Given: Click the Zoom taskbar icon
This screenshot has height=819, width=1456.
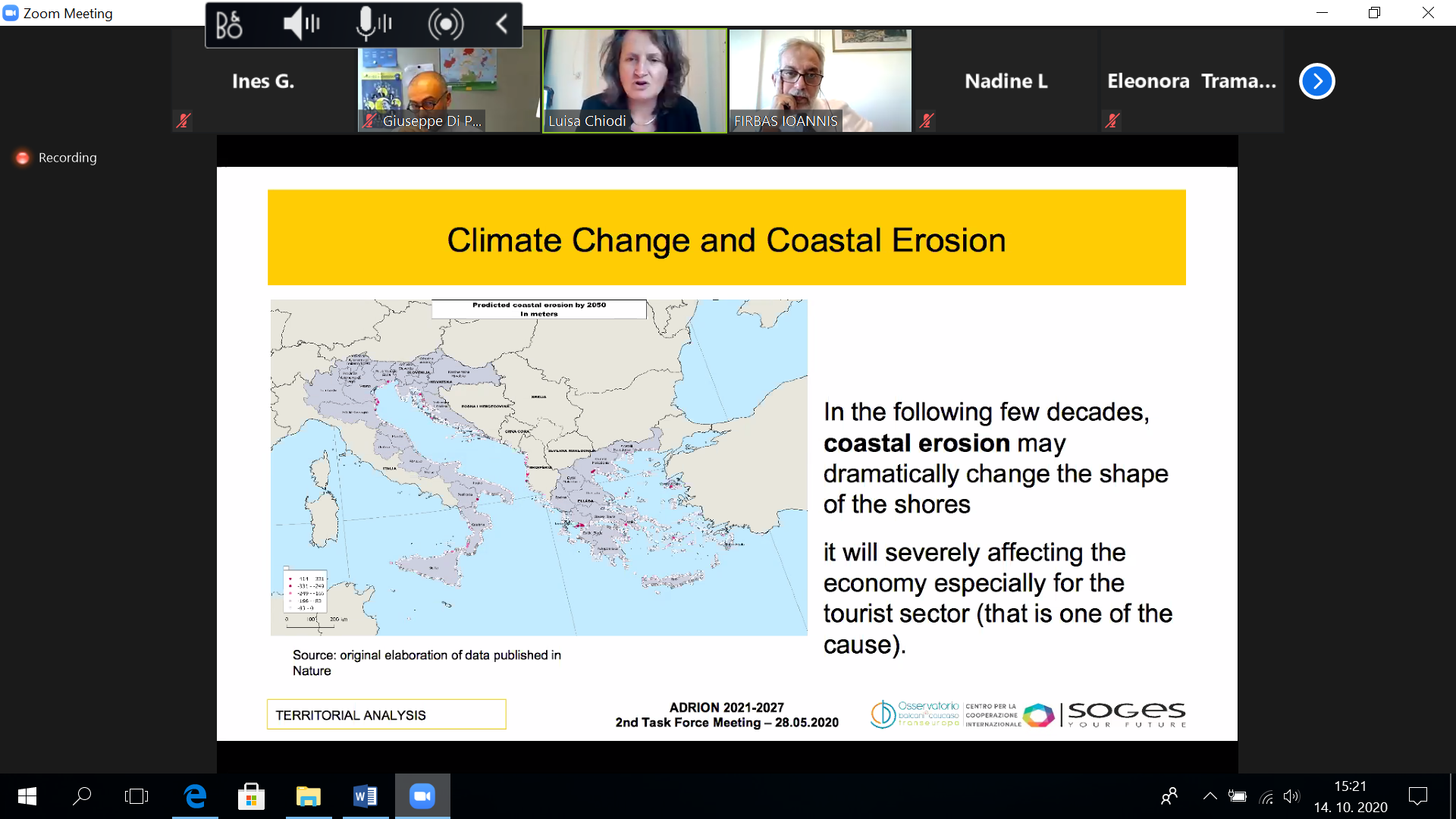Looking at the screenshot, I should pyautogui.click(x=422, y=796).
